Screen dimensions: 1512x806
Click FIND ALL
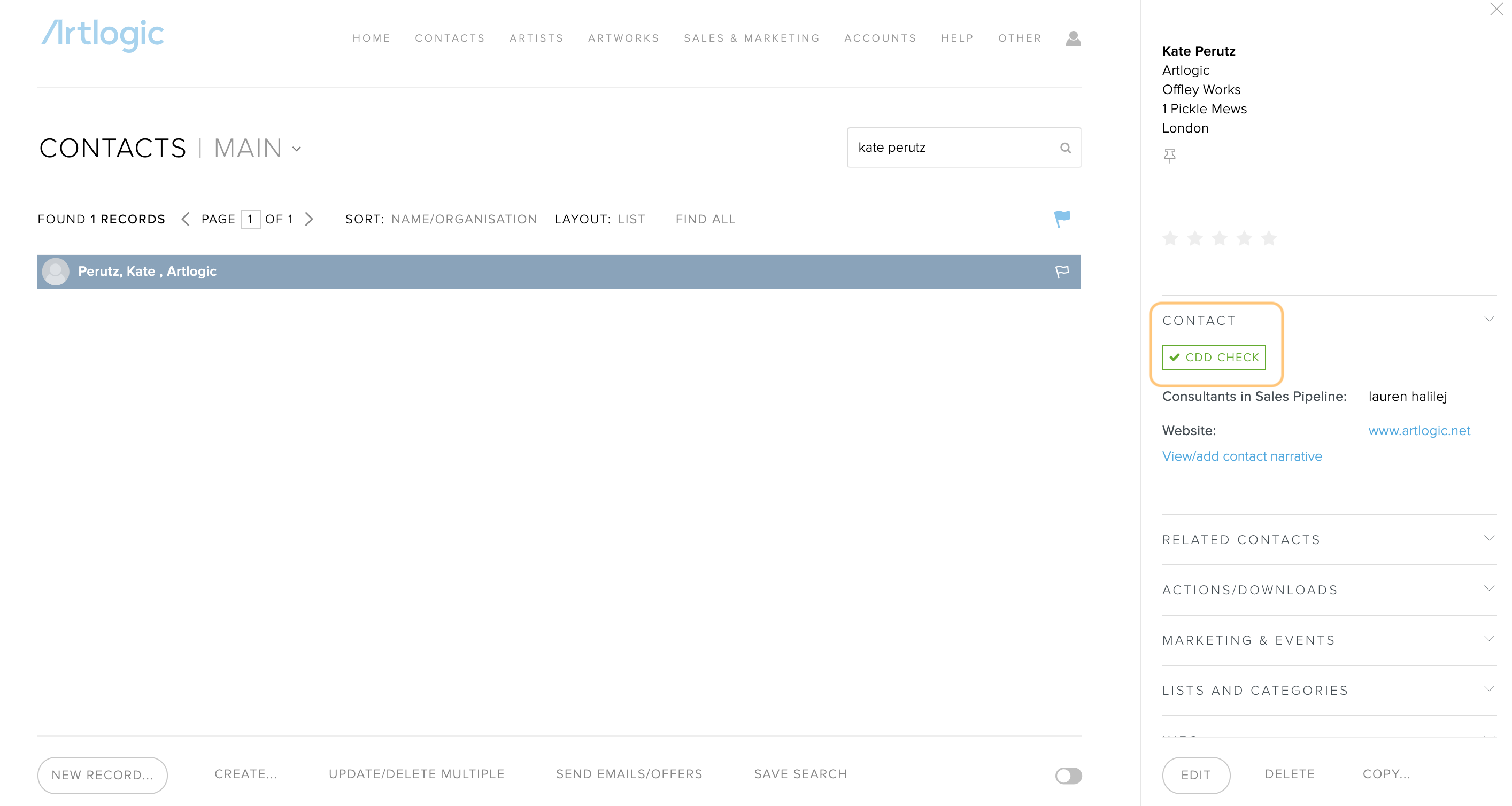[x=705, y=219]
